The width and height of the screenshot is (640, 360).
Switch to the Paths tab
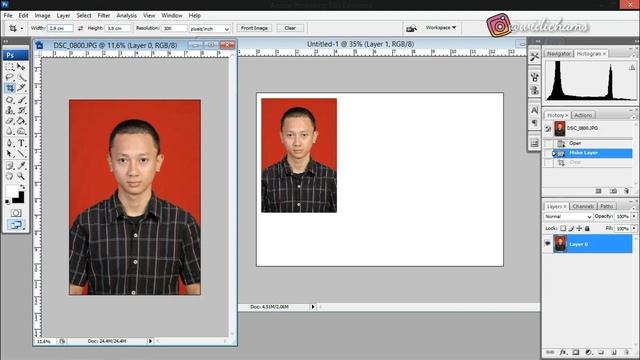(607, 206)
